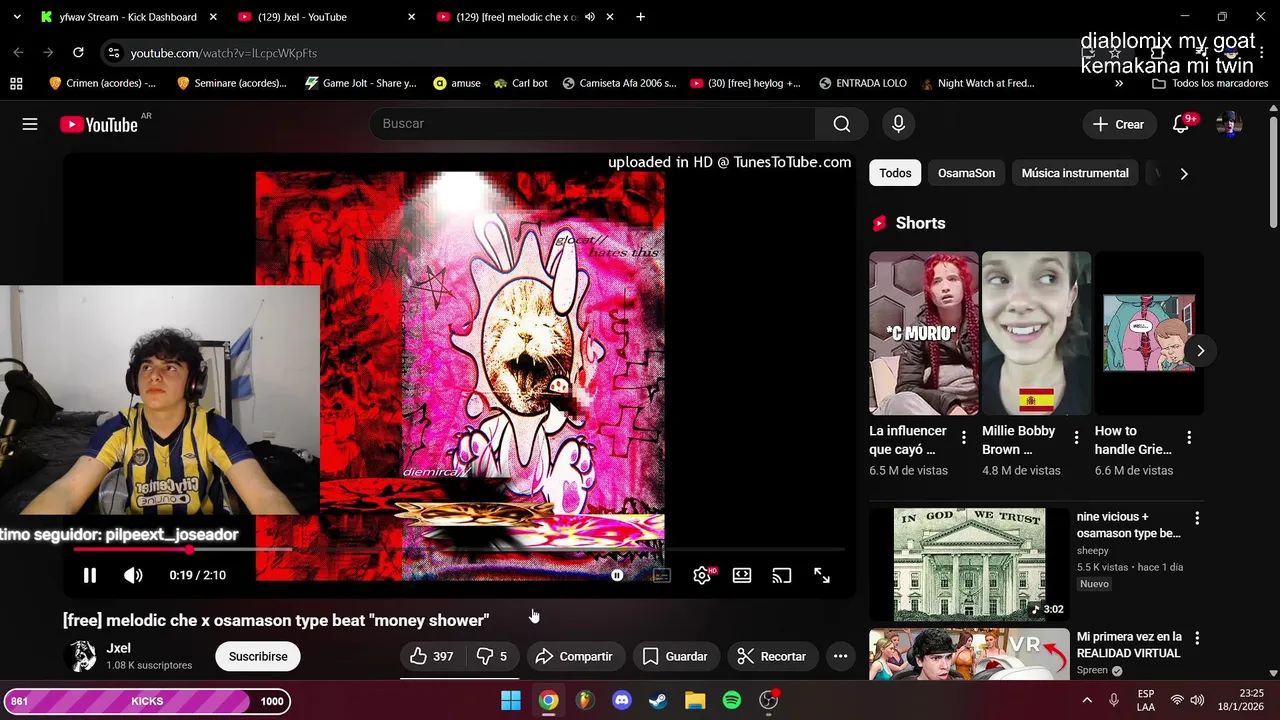Select the OsamaSon filter chip

pos(966,173)
